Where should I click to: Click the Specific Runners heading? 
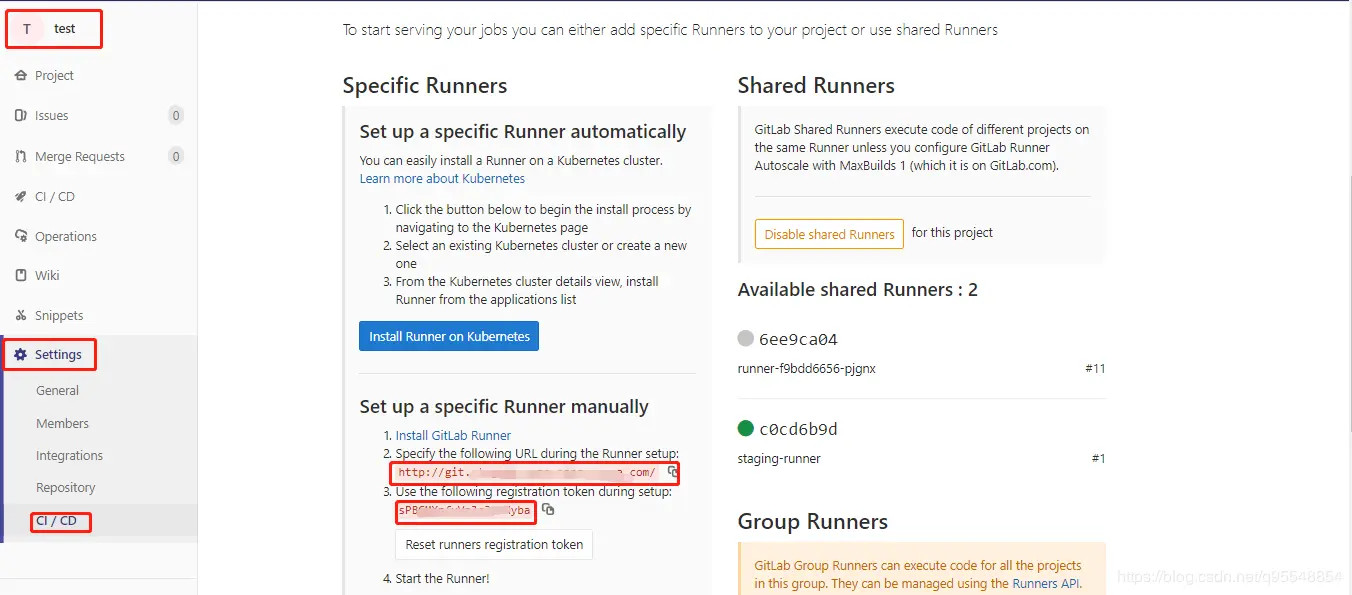point(425,86)
